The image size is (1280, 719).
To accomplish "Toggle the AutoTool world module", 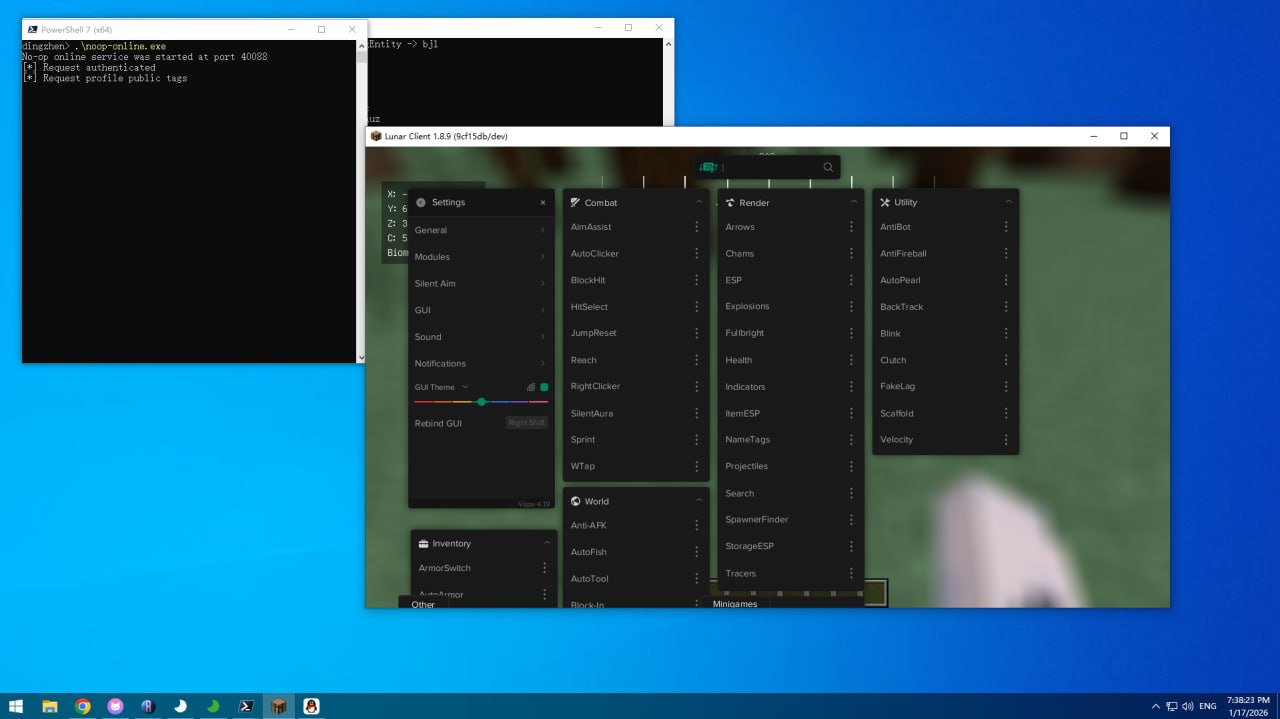I will (x=589, y=579).
